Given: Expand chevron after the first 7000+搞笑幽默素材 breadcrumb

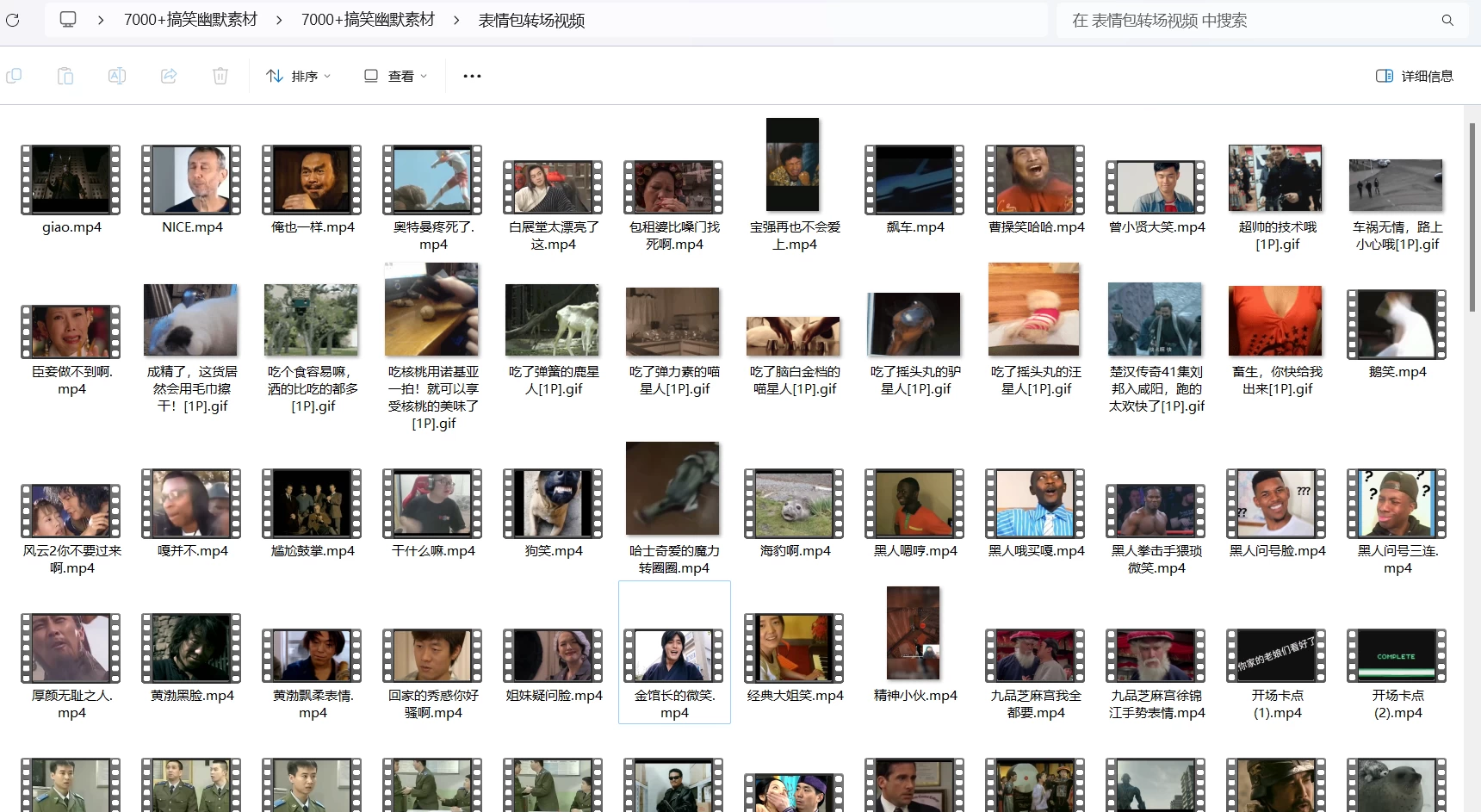Looking at the screenshot, I should [279, 20].
